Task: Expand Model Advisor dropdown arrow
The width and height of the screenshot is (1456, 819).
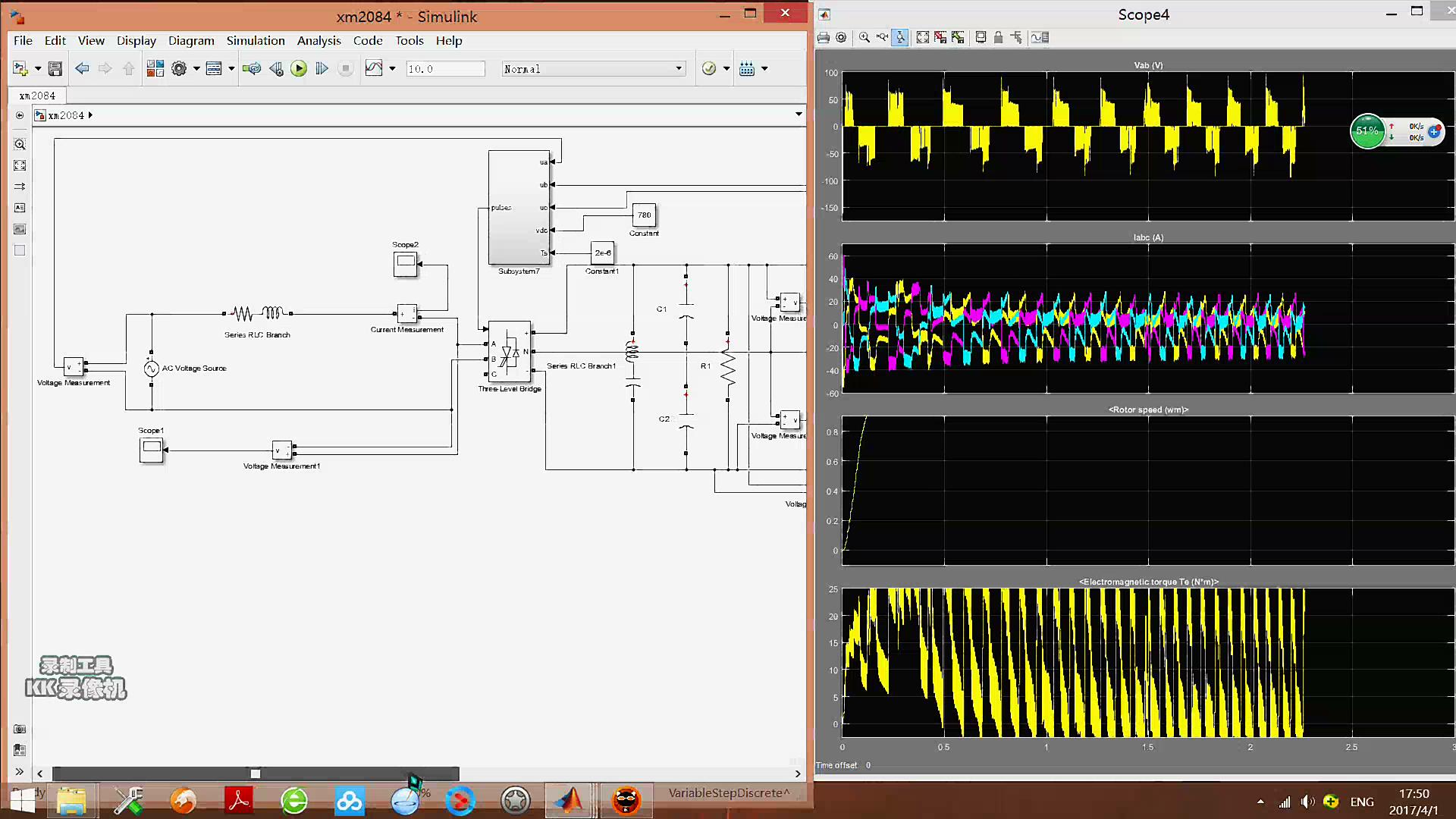Action: (x=726, y=69)
